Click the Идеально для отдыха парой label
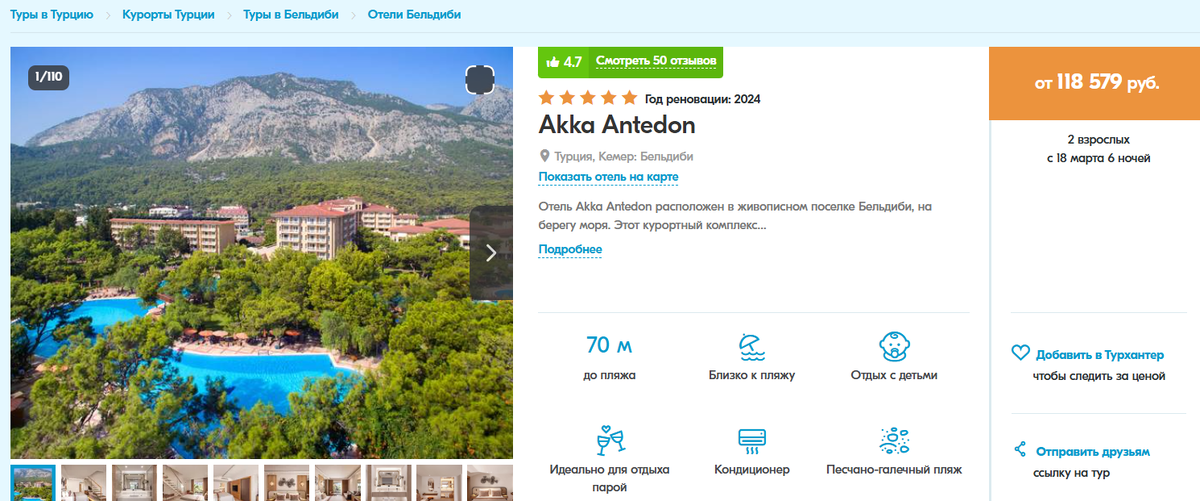Viewport: 1200px width, 501px height. tap(609, 478)
